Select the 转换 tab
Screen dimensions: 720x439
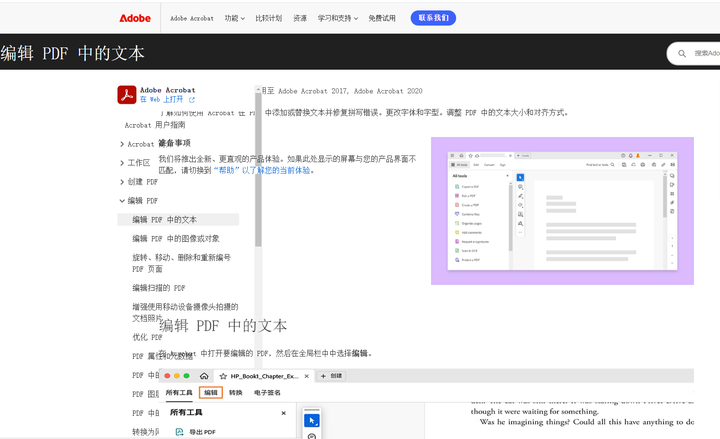[236, 393]
